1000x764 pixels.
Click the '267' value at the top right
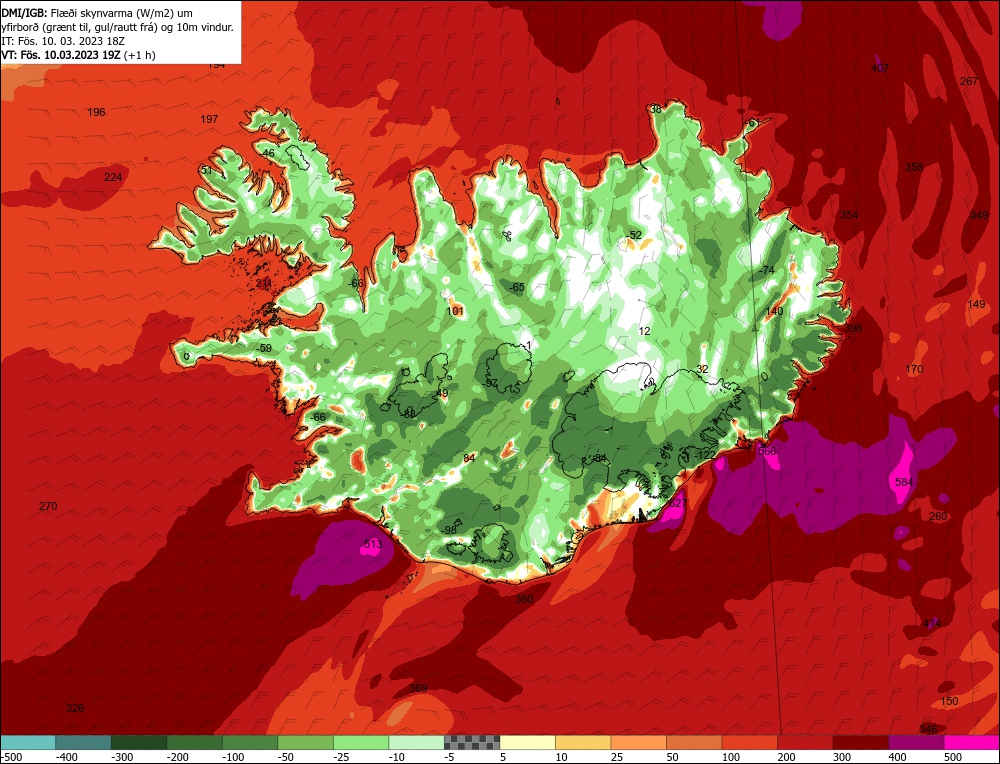click(x=969, y=81)
